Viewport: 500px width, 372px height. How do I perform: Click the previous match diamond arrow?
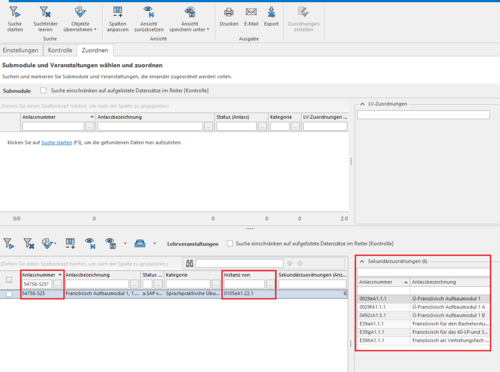tap(290, 263)
